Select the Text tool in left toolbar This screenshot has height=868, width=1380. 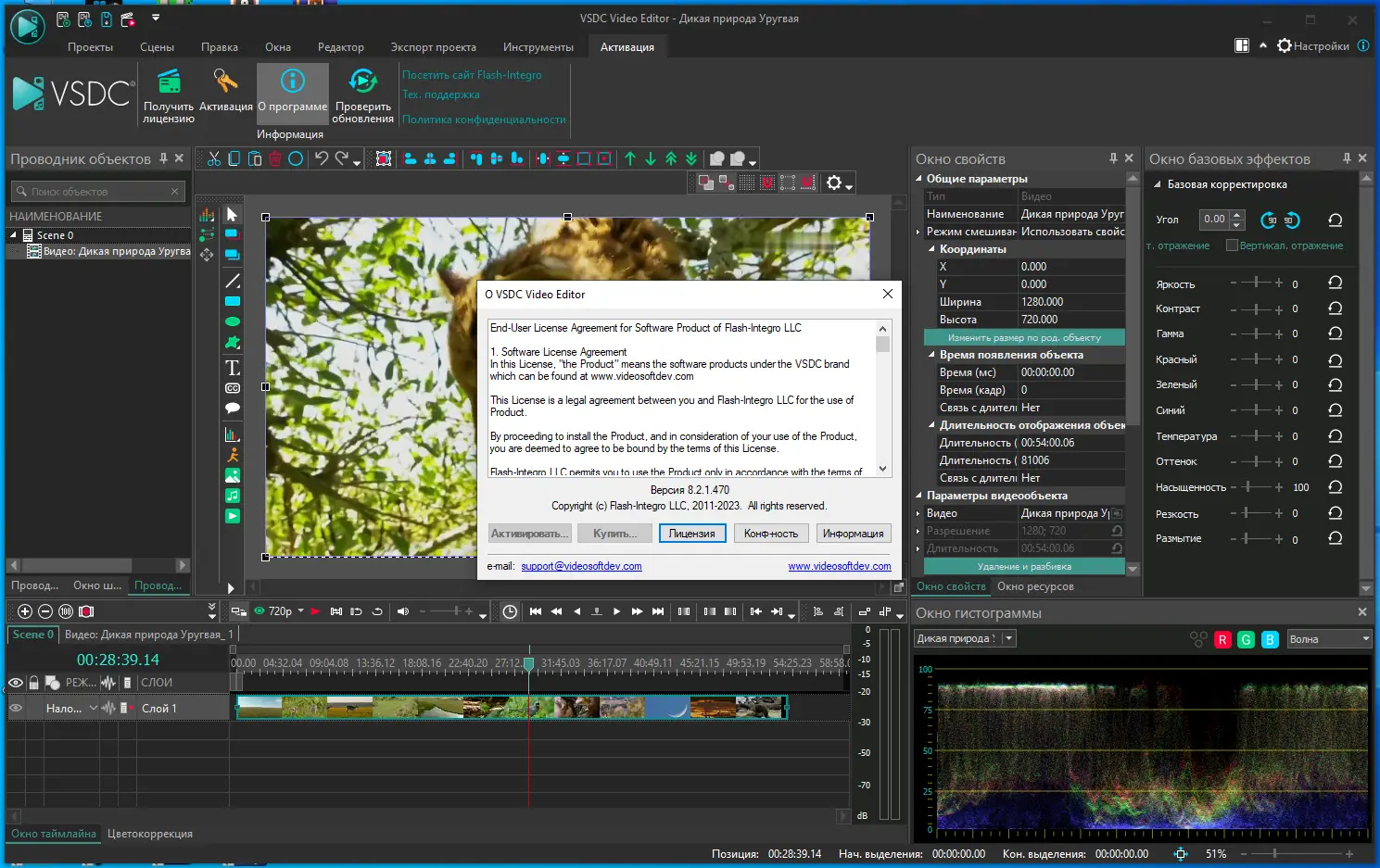pos(233,368)
